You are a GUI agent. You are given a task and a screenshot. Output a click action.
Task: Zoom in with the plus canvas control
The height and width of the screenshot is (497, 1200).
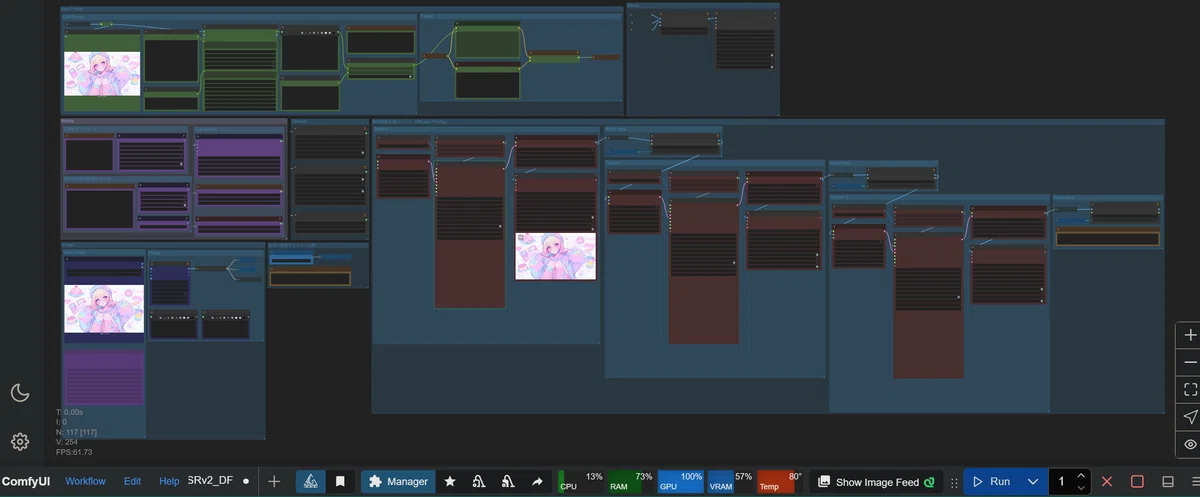(1189, 334)
